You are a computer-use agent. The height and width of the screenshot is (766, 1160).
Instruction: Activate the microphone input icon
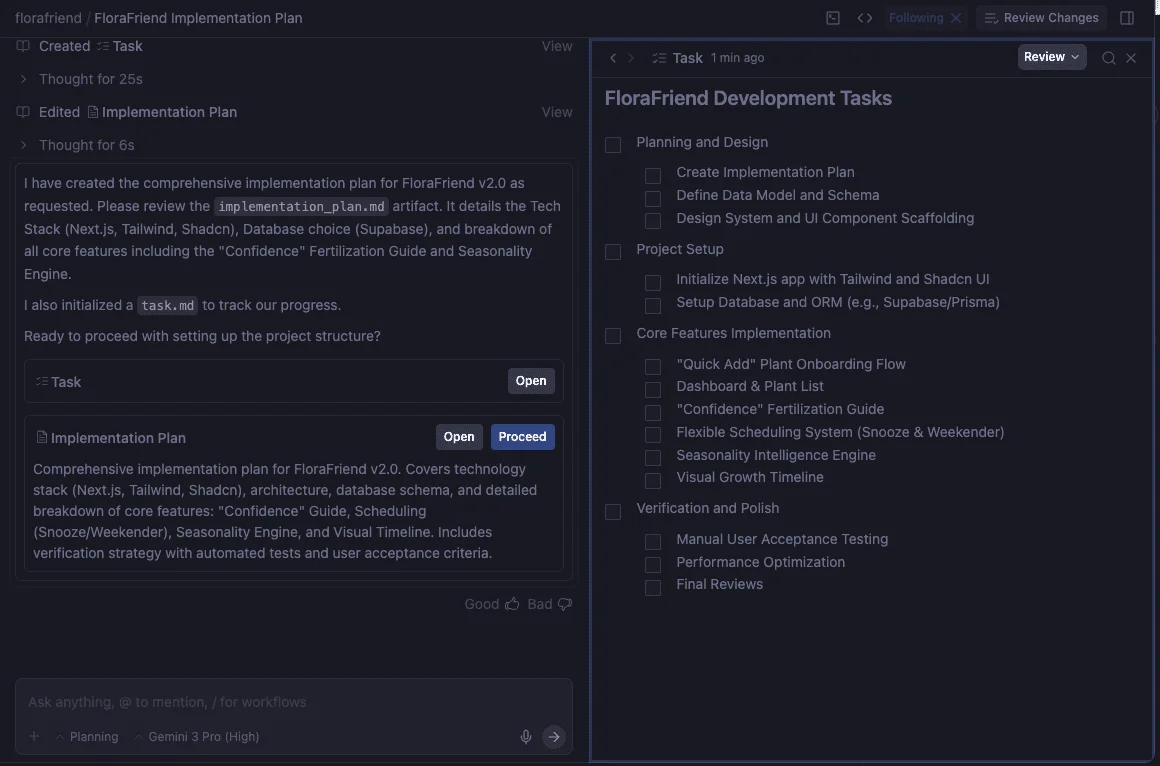click(x=526, y=736)
